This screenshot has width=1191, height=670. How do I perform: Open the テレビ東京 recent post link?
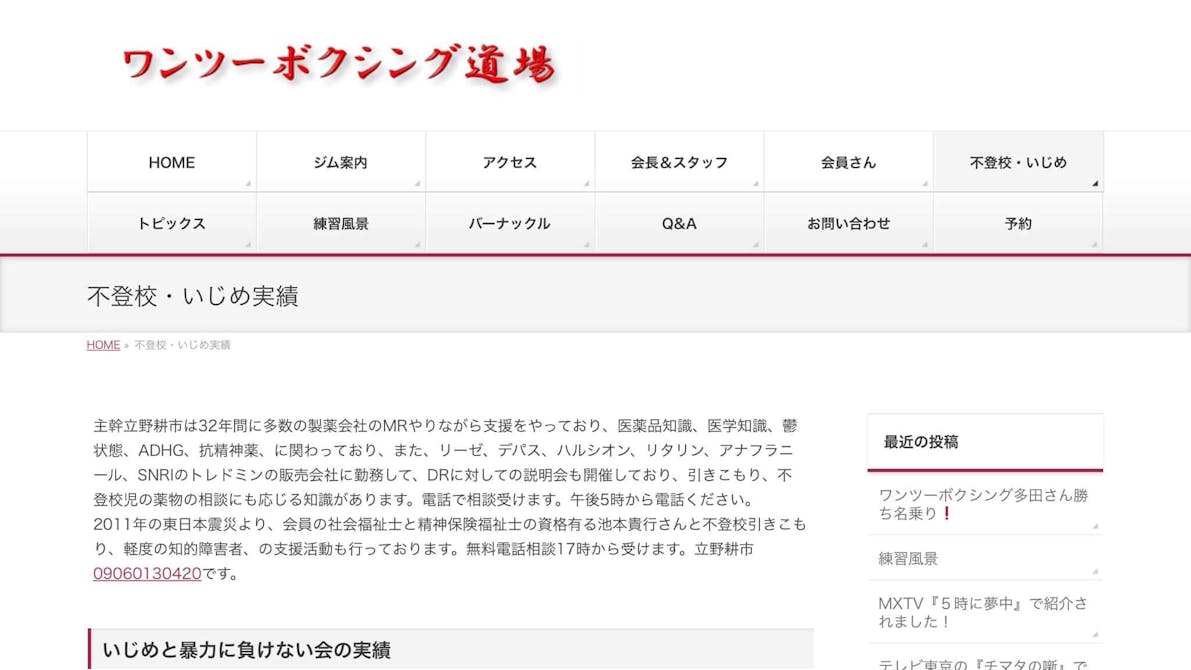[983, 663]
